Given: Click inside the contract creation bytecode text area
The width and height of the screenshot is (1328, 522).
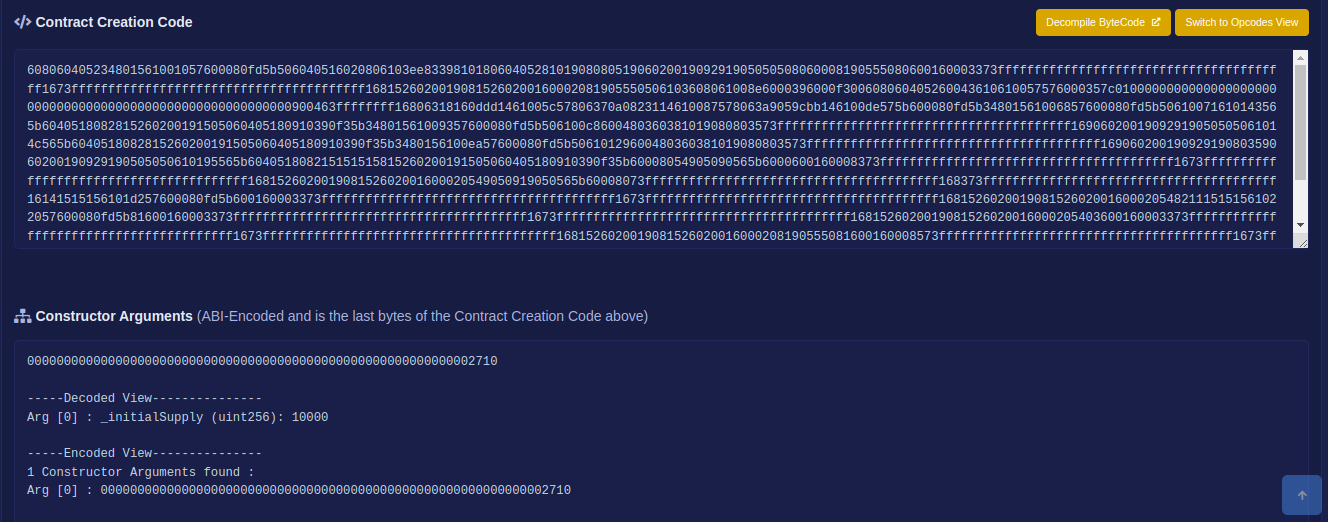Looking at the screenshot, I should pos(654,149).
